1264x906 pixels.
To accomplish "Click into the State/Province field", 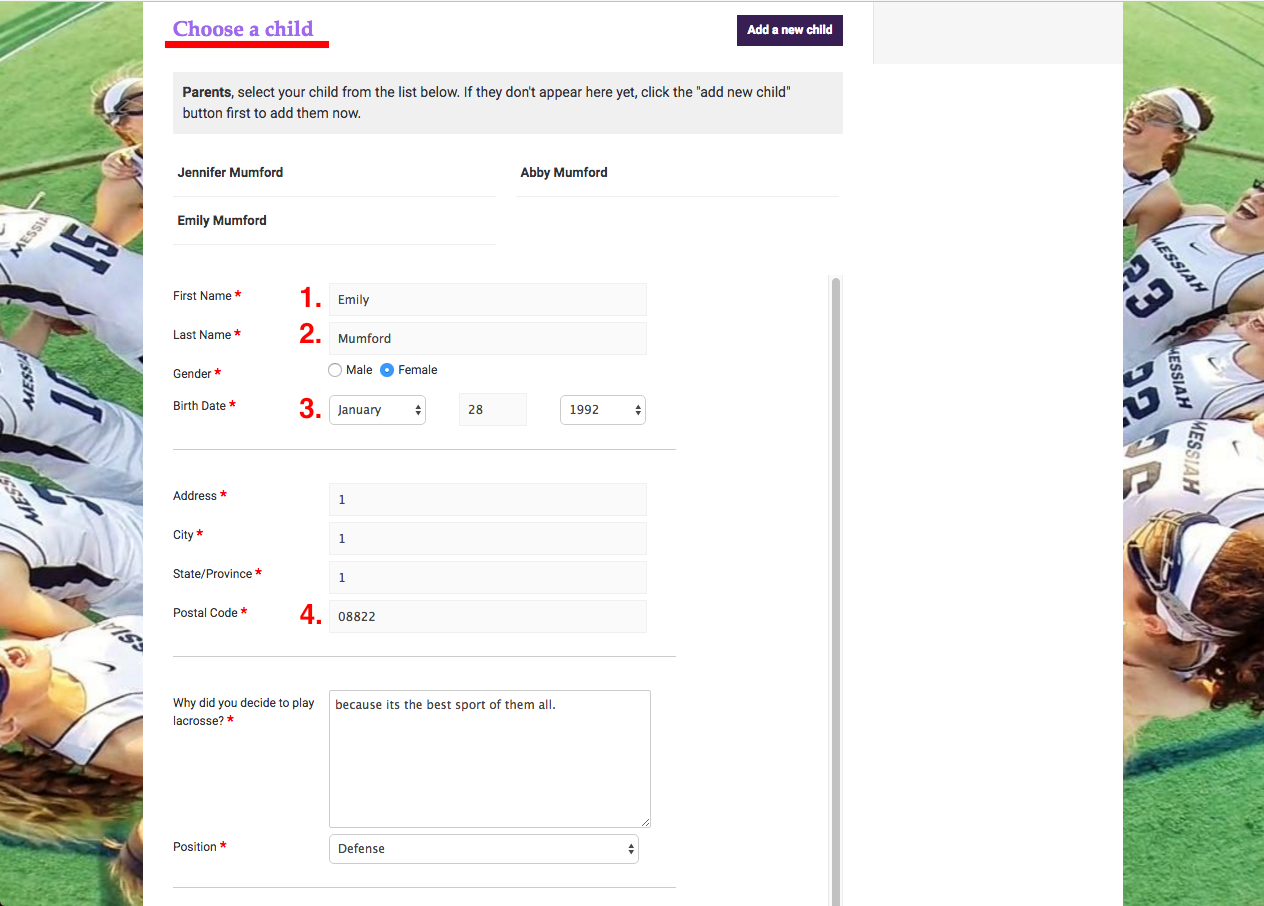I will [487, 577].
